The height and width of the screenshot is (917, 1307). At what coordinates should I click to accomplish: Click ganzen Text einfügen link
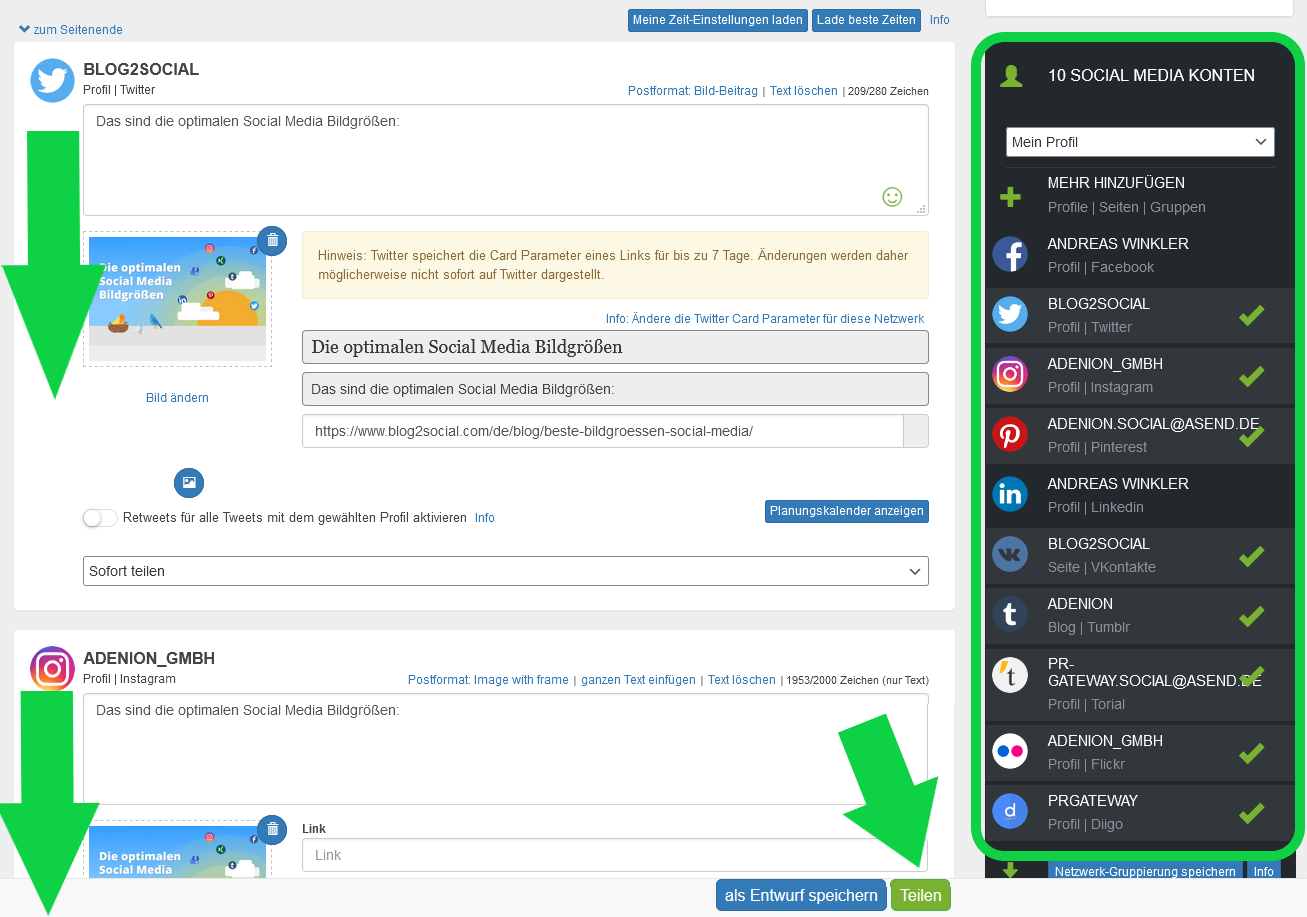click(x=638, y=679)
